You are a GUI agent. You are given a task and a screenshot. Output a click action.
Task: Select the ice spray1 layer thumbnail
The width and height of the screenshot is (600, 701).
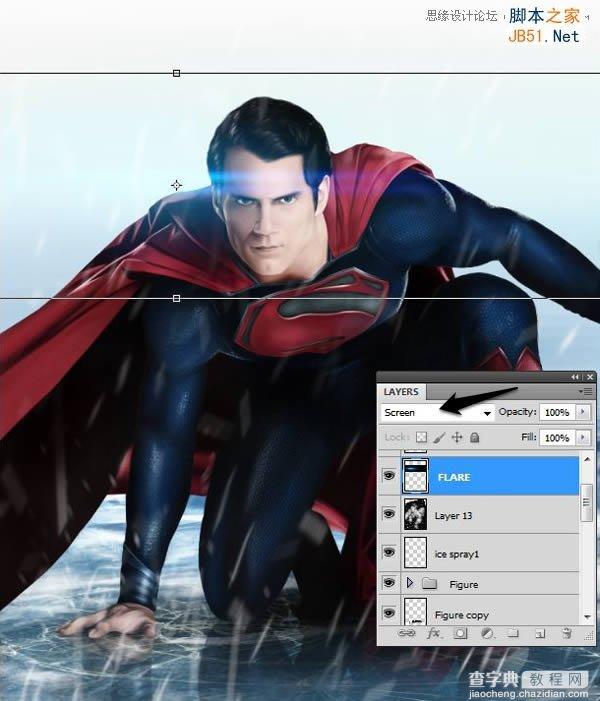(x=415, y=553)
